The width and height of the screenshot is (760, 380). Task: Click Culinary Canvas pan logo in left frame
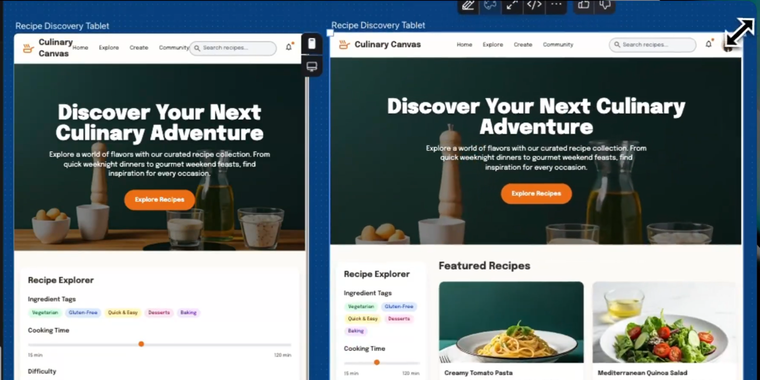click(x=29, y=48)
